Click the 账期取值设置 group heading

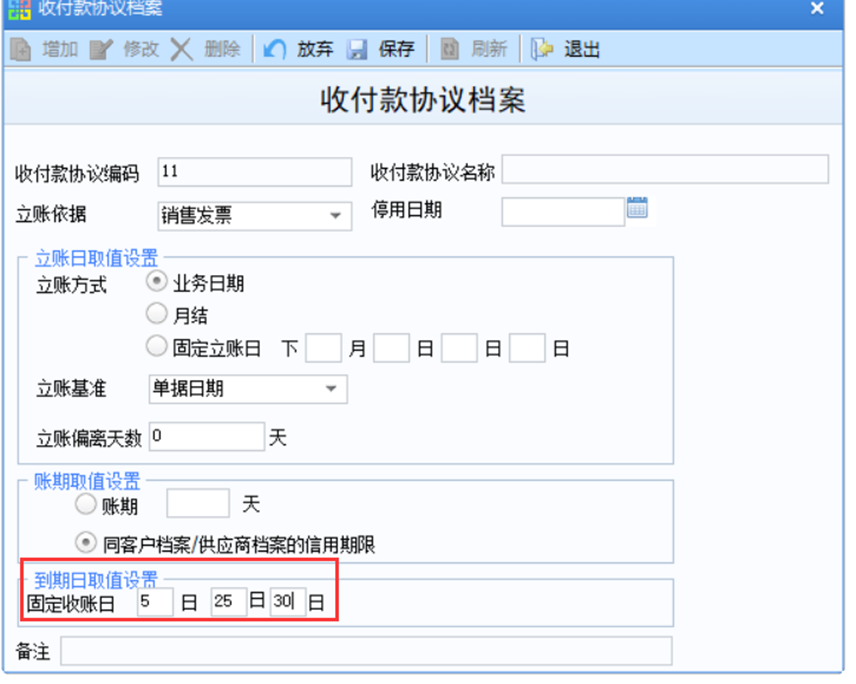tap(87, 481)
